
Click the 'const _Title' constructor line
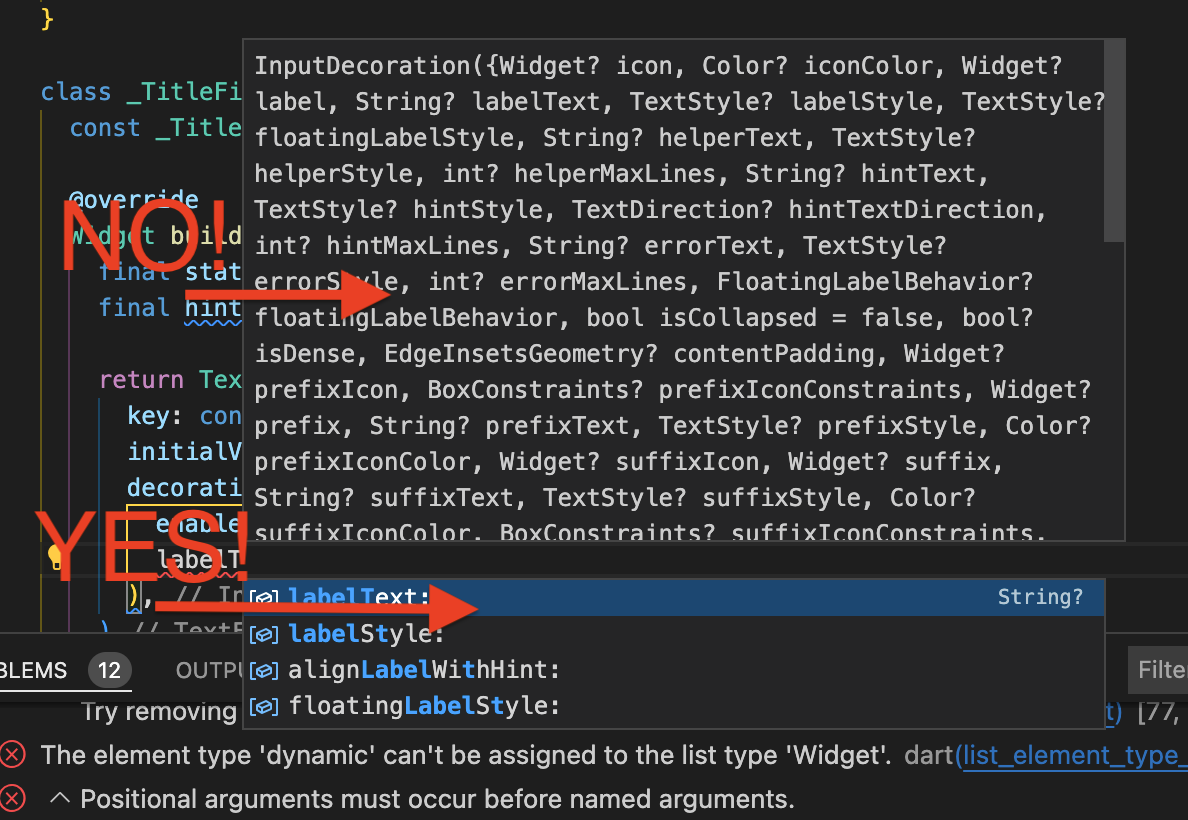point(155,127)
